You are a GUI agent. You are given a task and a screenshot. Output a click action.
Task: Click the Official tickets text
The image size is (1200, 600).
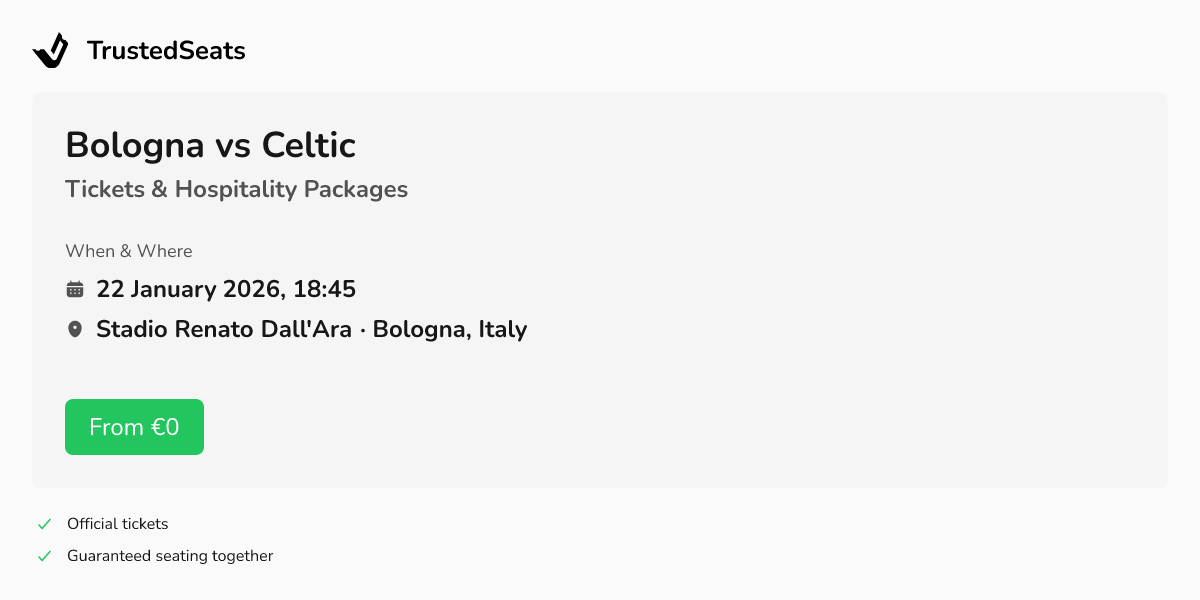tap(118, 524)
